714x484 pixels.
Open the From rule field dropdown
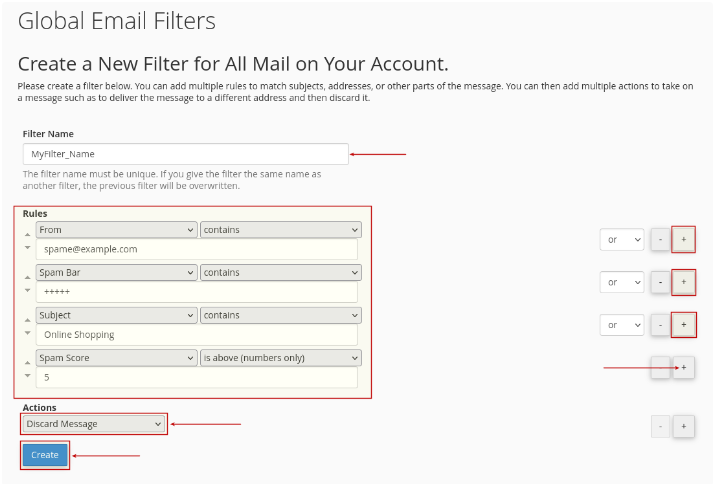[x=117, y=230]
